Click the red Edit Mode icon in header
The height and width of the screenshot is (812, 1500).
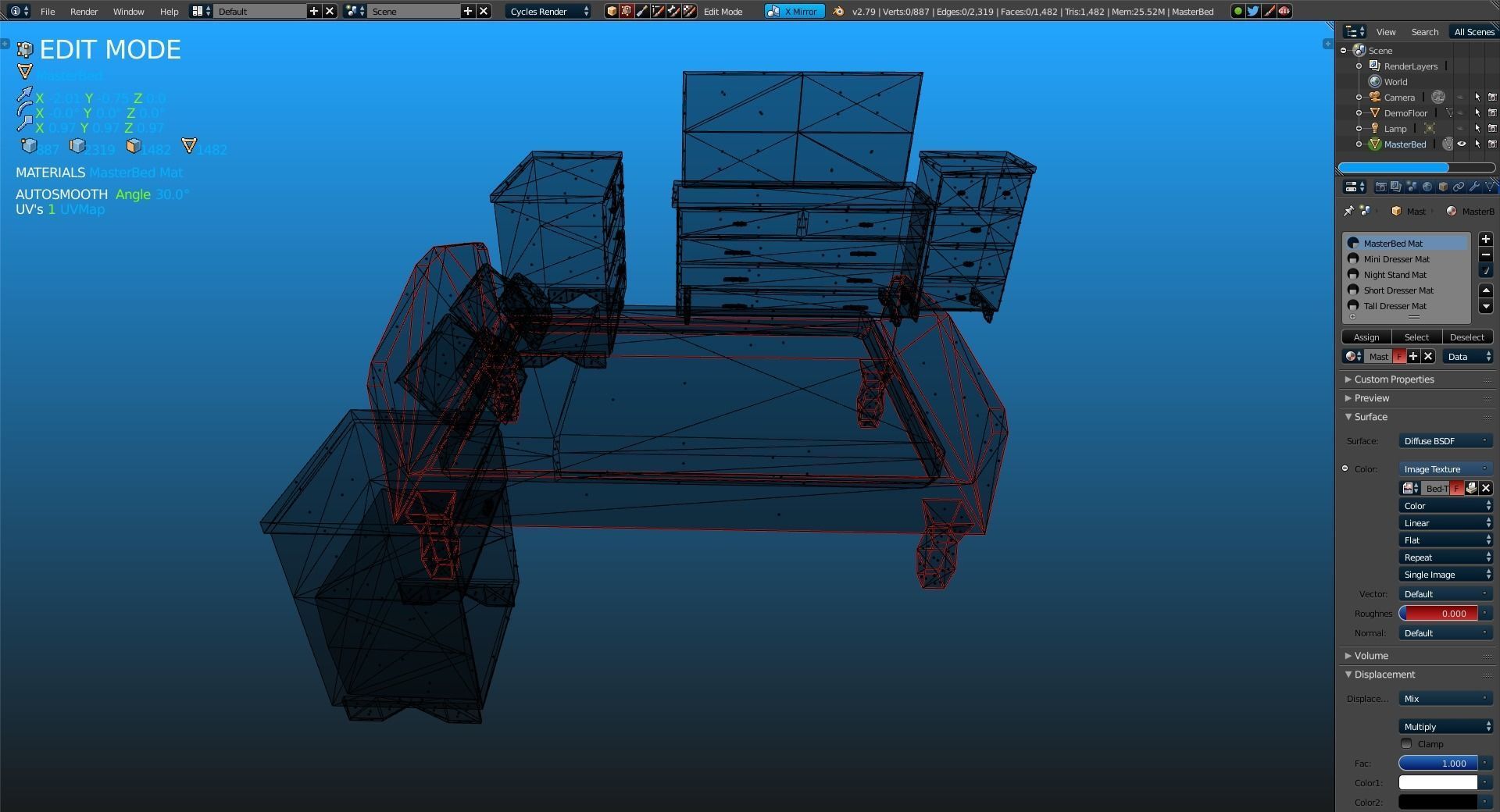point(627,11)
